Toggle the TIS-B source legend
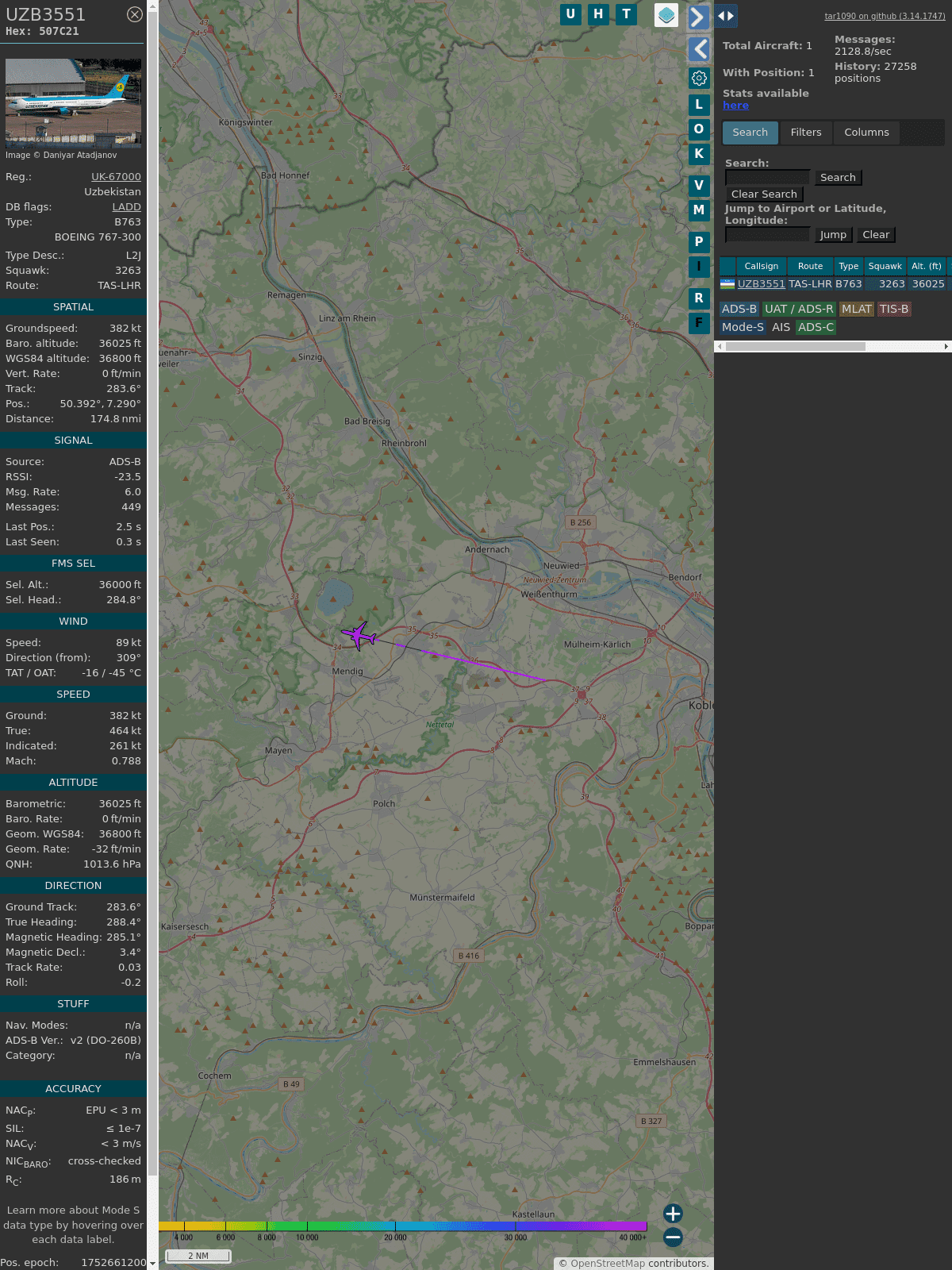 pos(894,310)
